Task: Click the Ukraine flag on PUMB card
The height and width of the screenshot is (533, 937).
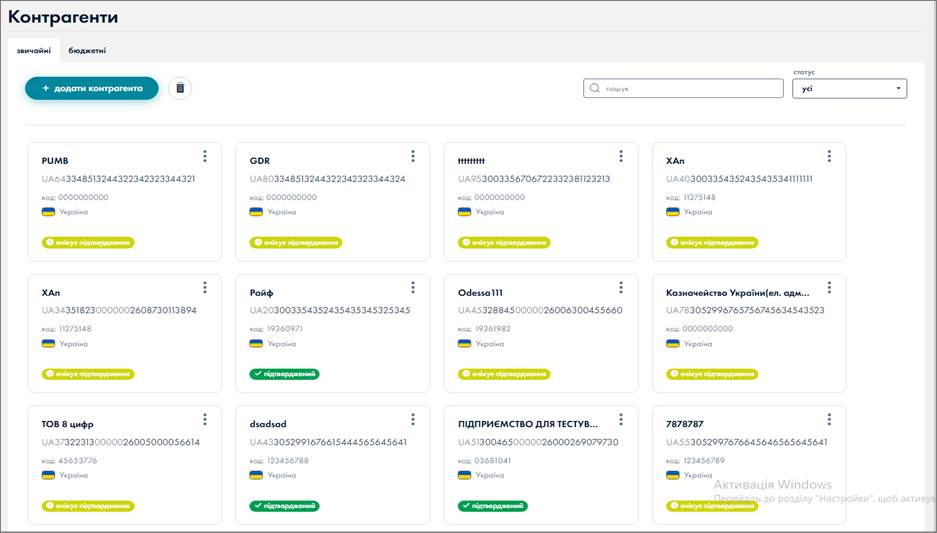Action: (x=48, y=212)
